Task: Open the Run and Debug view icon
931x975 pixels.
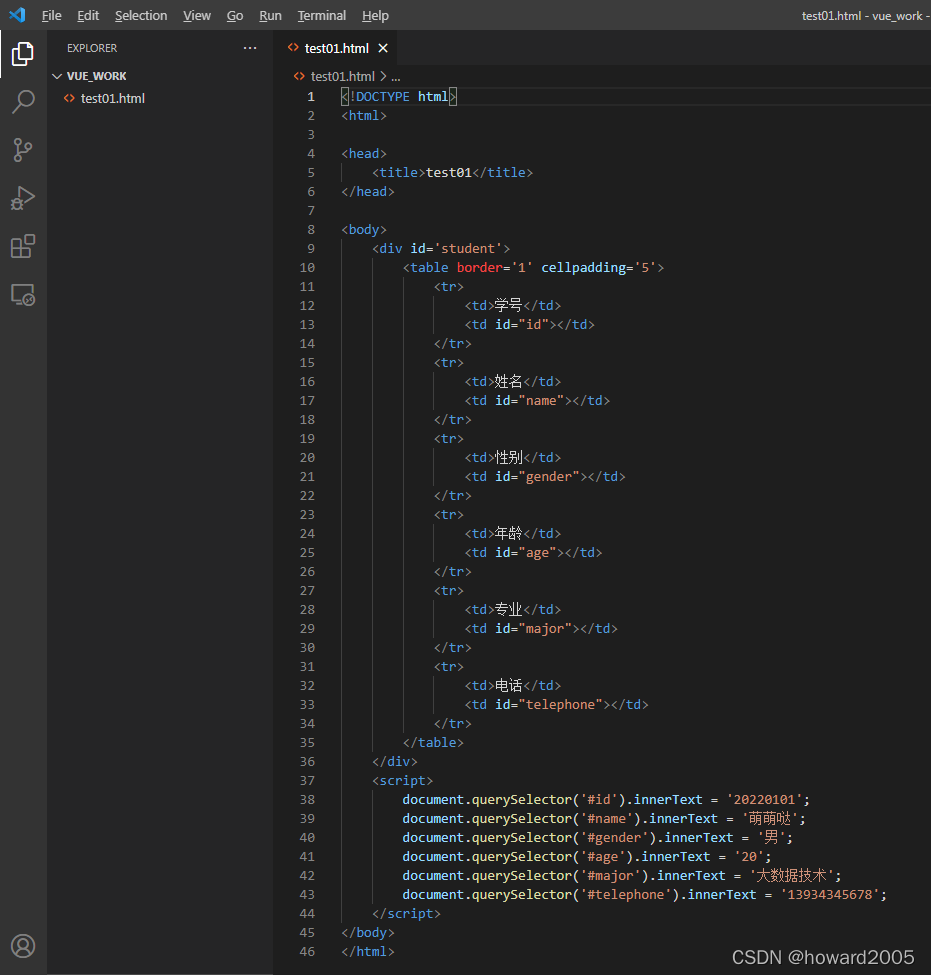Action: point(23,198)
